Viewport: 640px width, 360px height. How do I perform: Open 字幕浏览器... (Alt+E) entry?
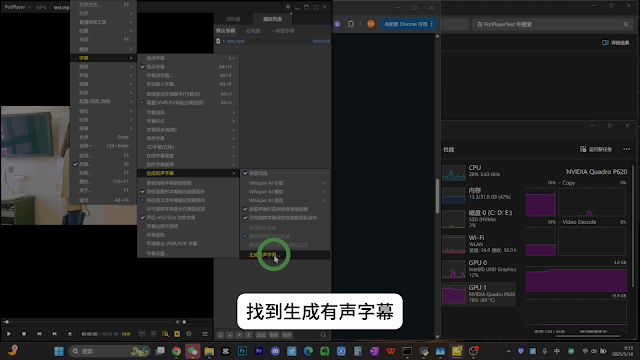tap(188, 76)
